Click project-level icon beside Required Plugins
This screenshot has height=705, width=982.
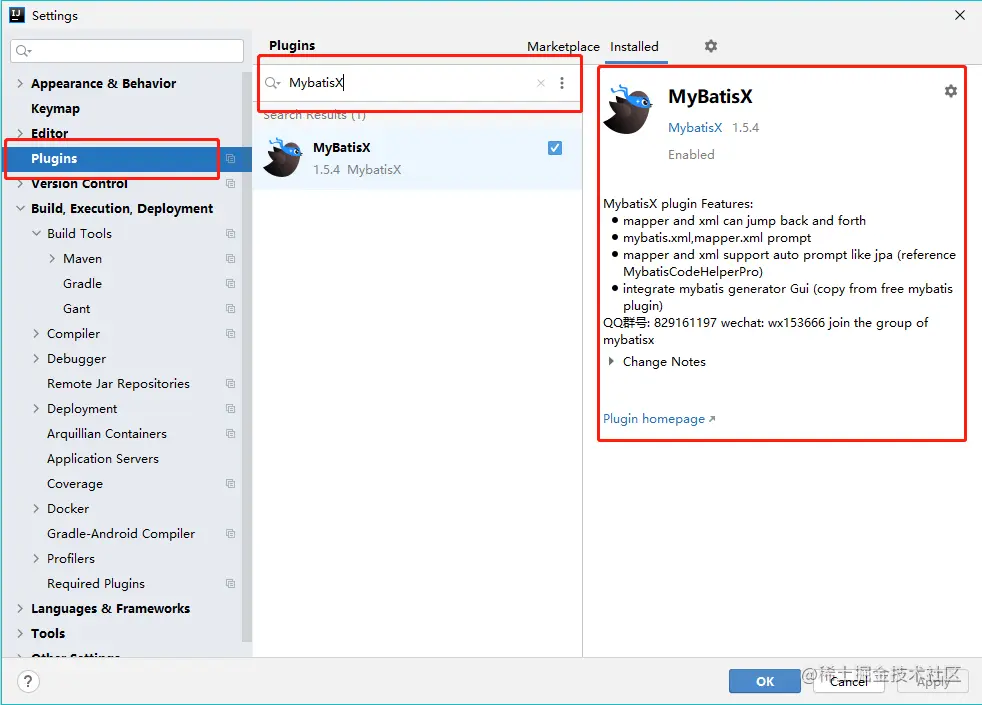tap(230, 584)
